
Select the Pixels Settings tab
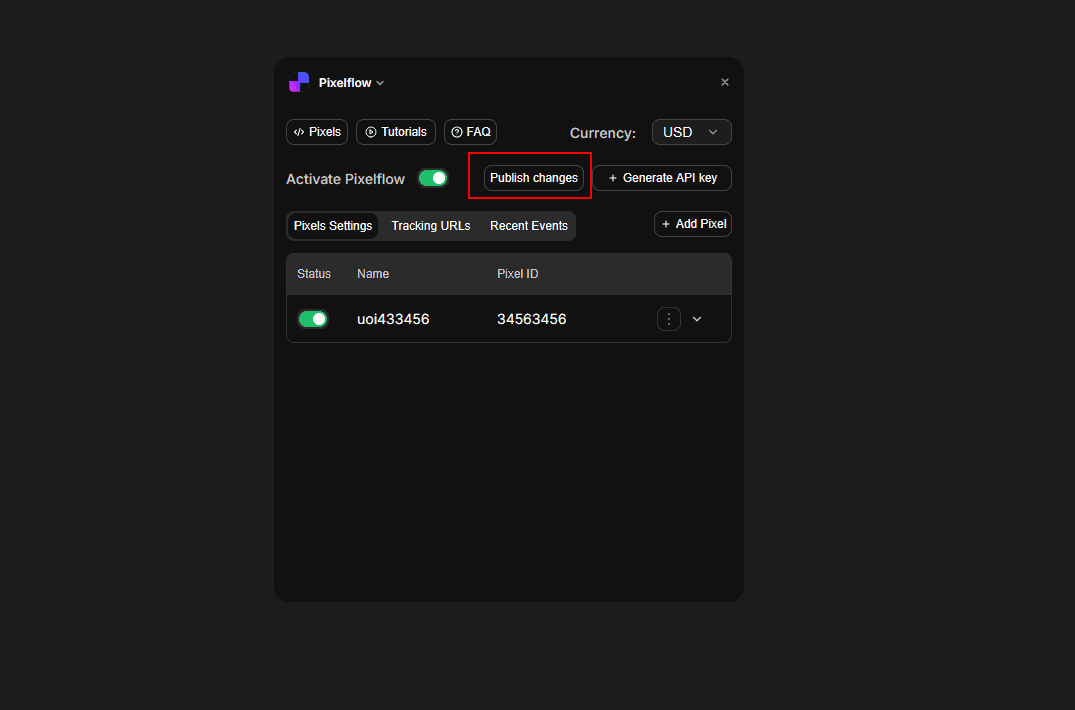[333, 226]
